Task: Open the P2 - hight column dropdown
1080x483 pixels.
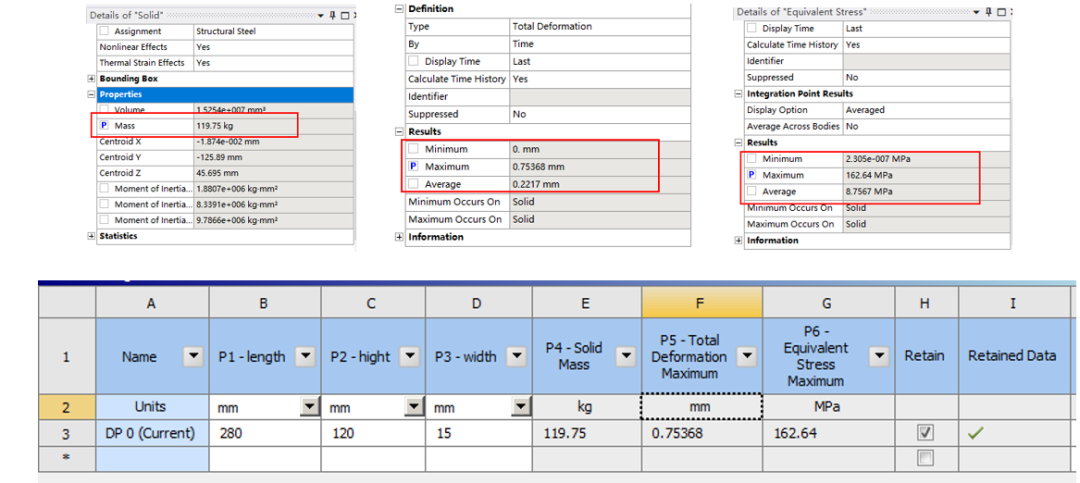Action: (409, 357)
